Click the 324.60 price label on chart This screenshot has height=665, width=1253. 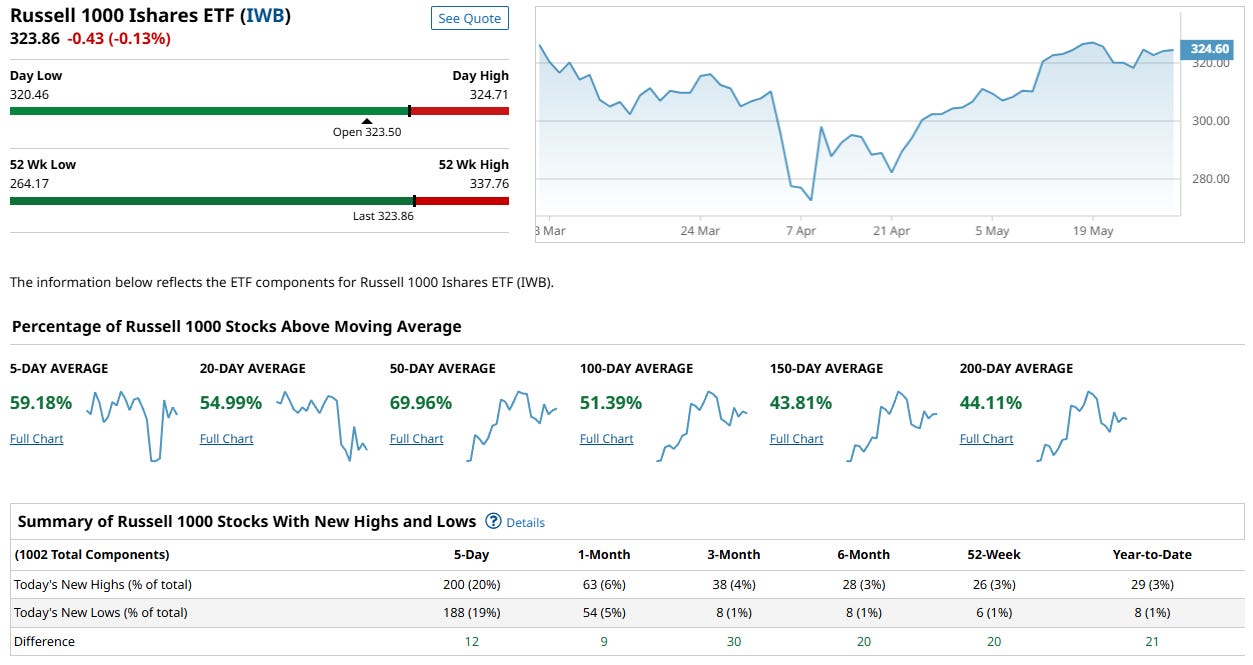[x=1208, y=49]
